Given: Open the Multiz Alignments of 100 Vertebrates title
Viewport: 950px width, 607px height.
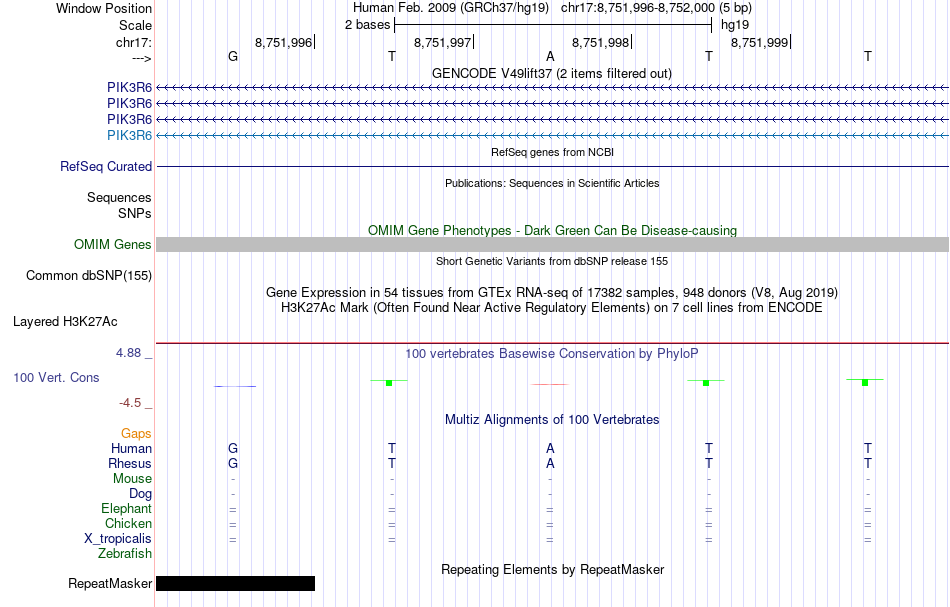Looking at the screenshot, I should pos(552,420).
